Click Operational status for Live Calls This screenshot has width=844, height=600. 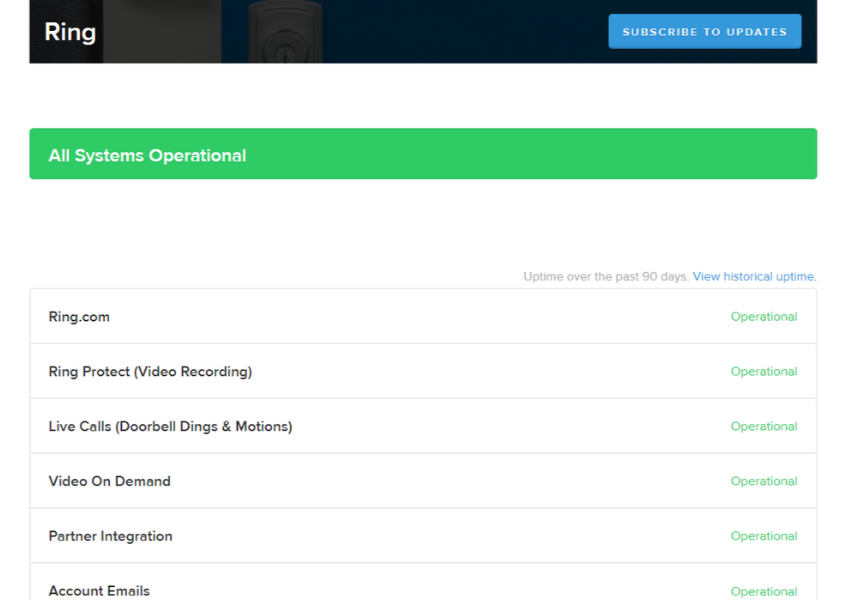[x=763, y=427]
